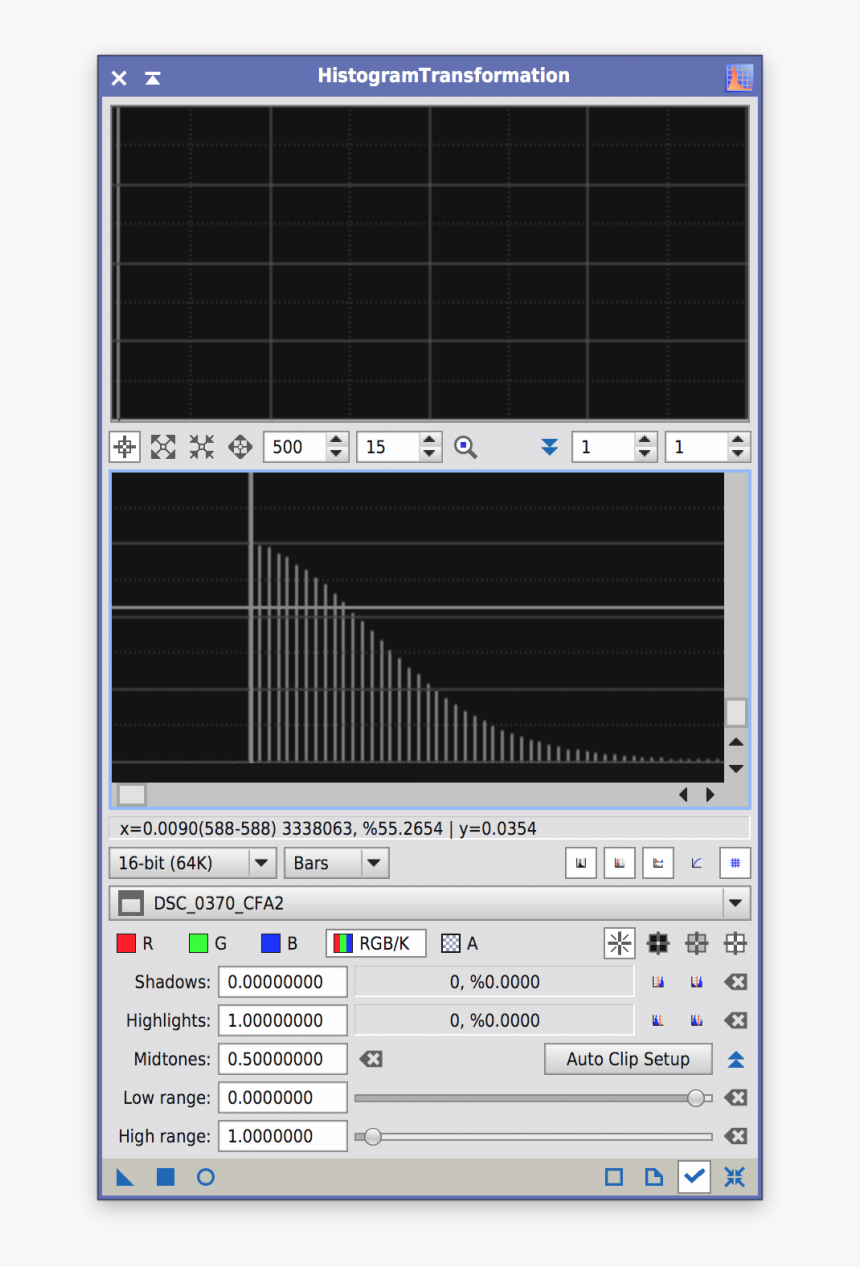Create a new process instance with the triangle icon
Image resolution: width=860 pixels, height=1267 pixels.
click(x=124, y=1177)
